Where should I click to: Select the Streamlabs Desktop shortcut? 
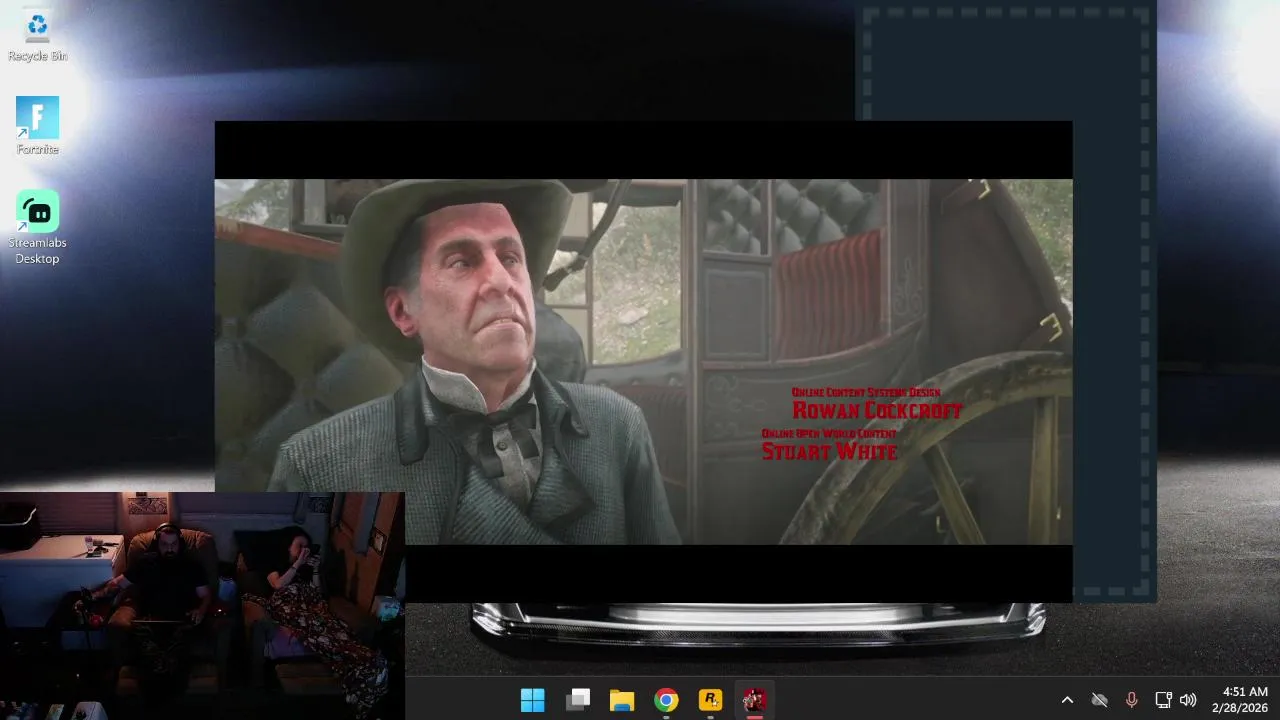37,228
